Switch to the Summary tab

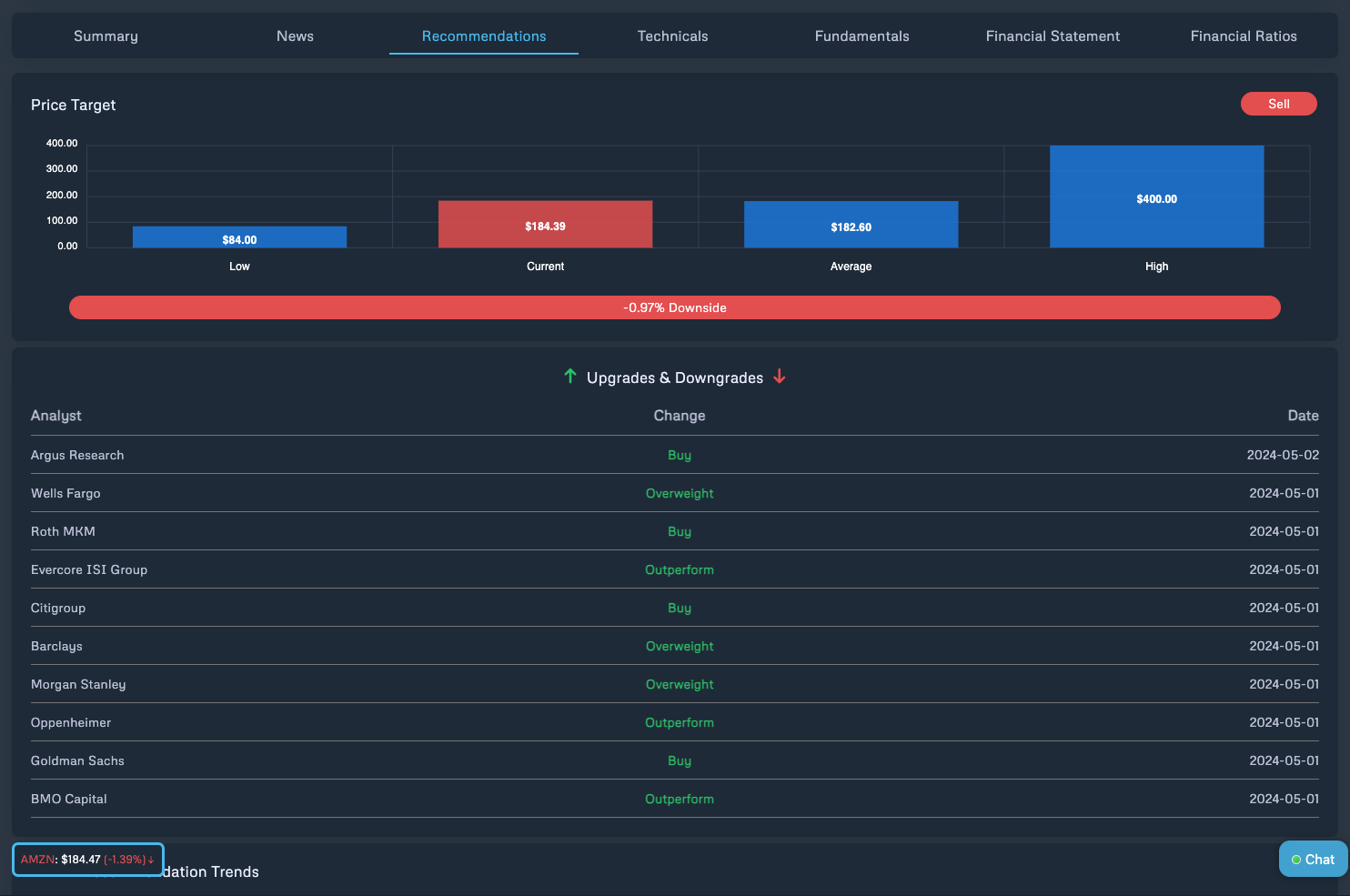click(x=106, y=35)
